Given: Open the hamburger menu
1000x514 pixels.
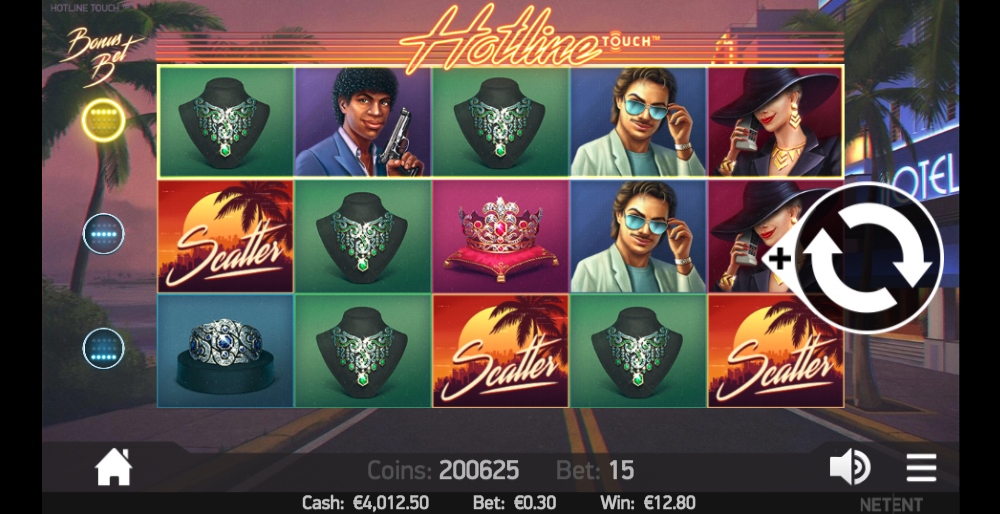Looking at the screenshot, I should (x=922, y=468).
